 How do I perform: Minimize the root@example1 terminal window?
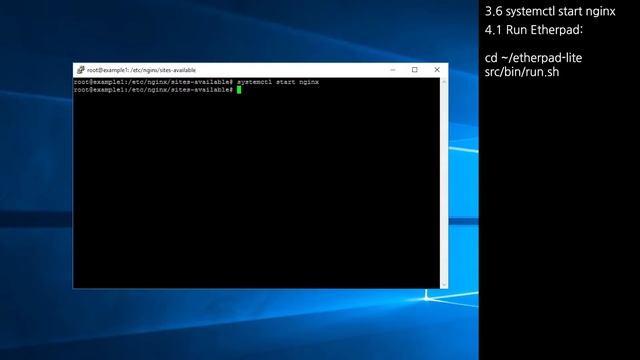tap(393, 70)
